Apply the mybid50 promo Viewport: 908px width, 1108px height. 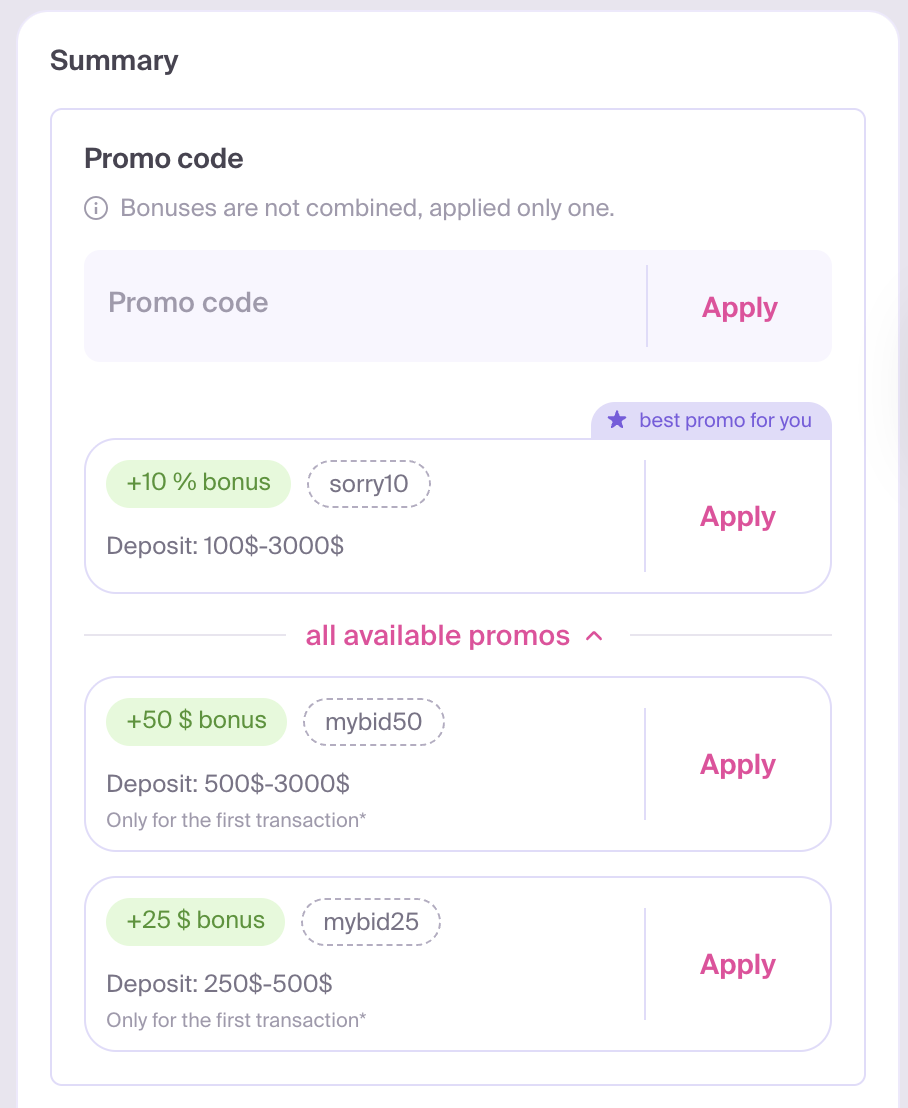click(738, 764)
